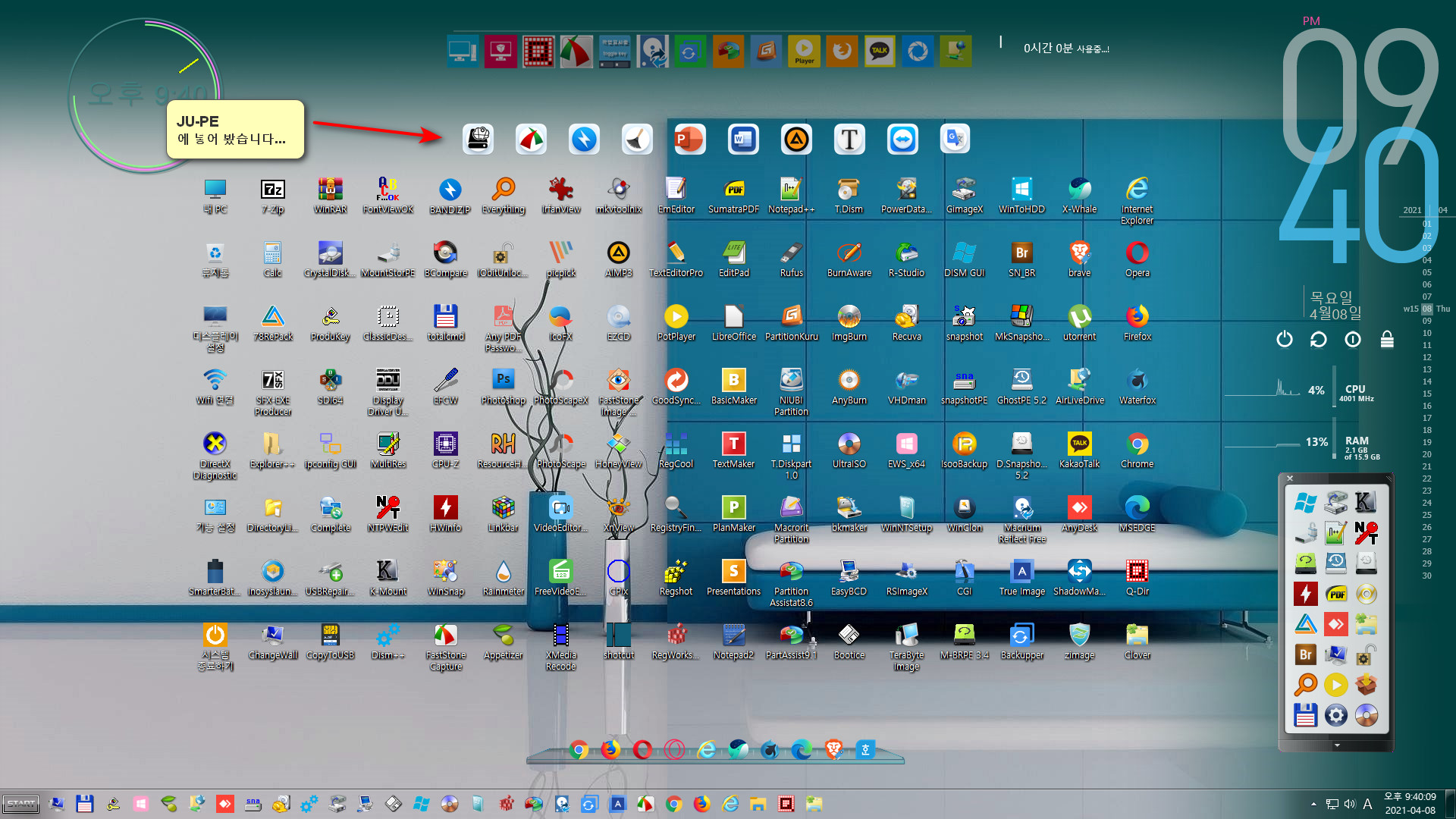
Task: Open CrystalDisk desktop icon
Action: pyautogui.click(x=330, y=259)
